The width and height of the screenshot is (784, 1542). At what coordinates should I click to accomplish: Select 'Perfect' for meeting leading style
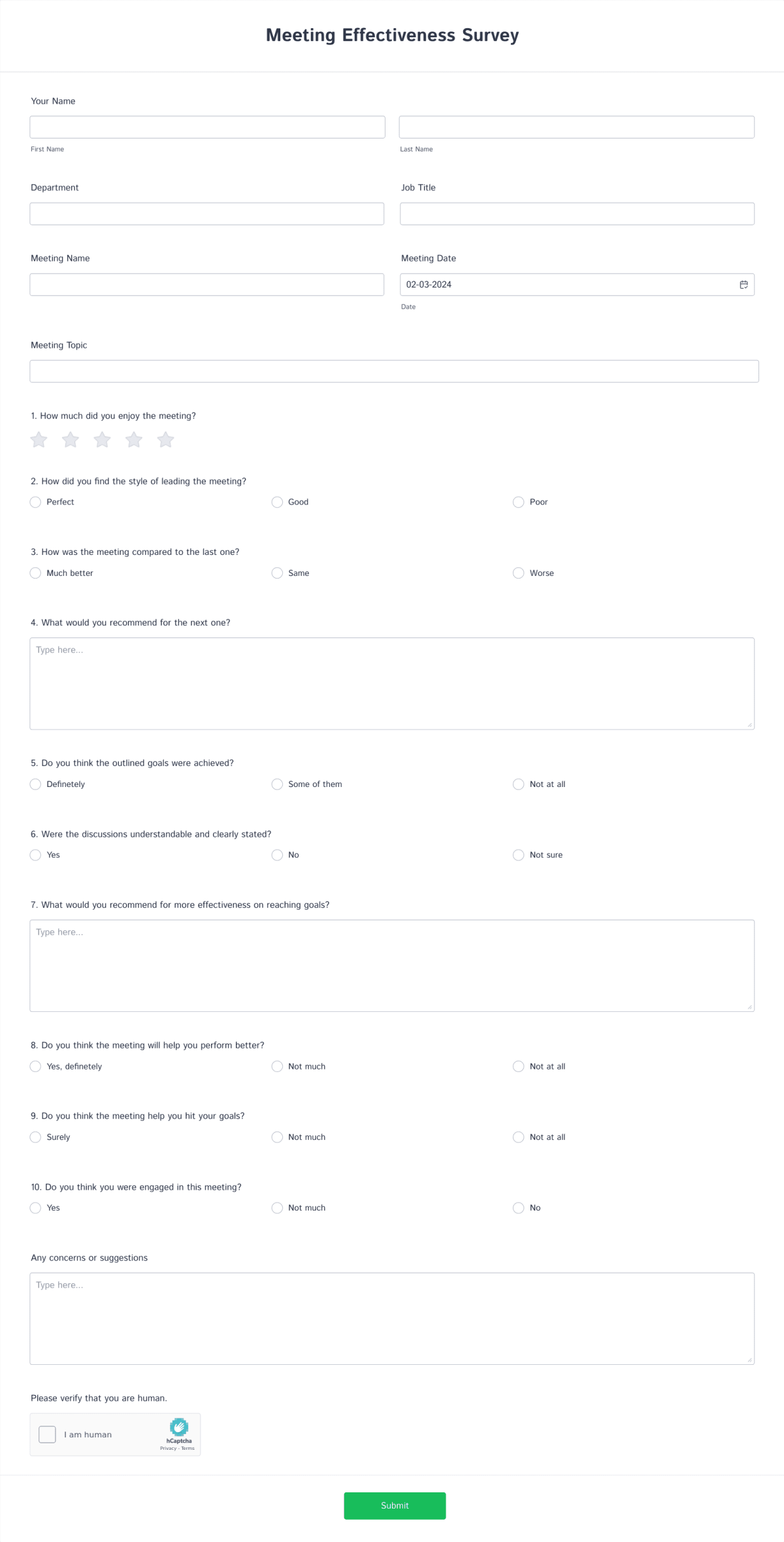(x=35, y=502)
